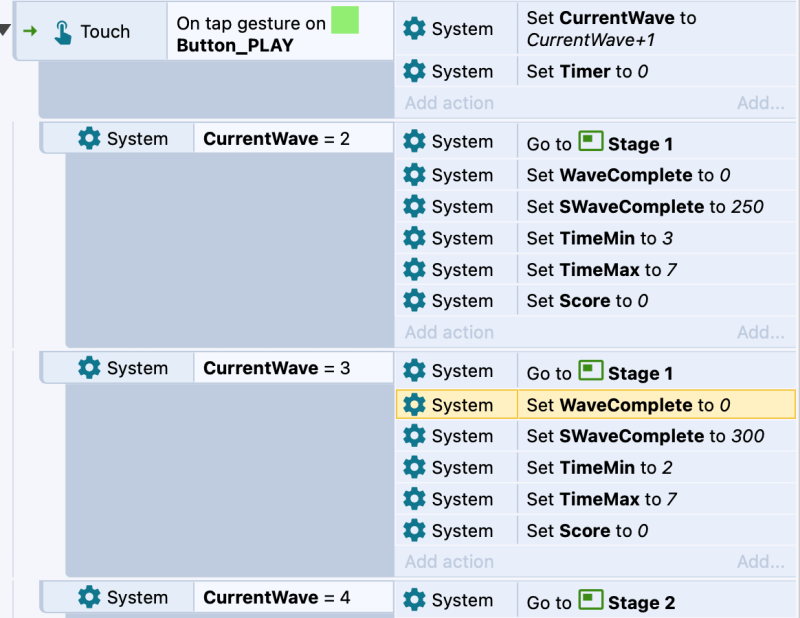Viewport: 800px width, 618px height.
Task: Click the Stage 1 layout icon in wave 3 actions
Action: click(591, 370)
